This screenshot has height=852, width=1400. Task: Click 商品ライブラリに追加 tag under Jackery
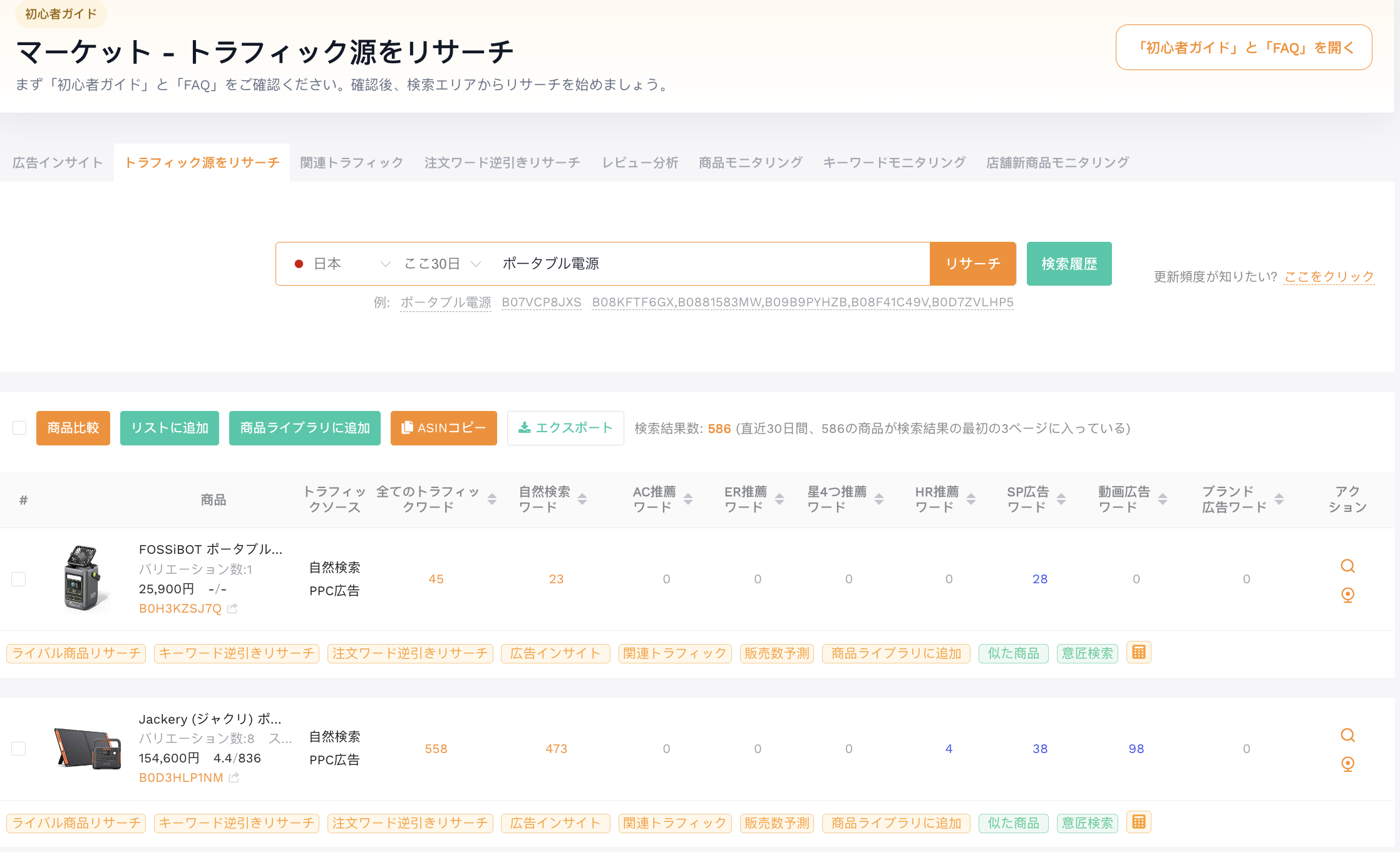pyautogui.click(x=896, y=823)
